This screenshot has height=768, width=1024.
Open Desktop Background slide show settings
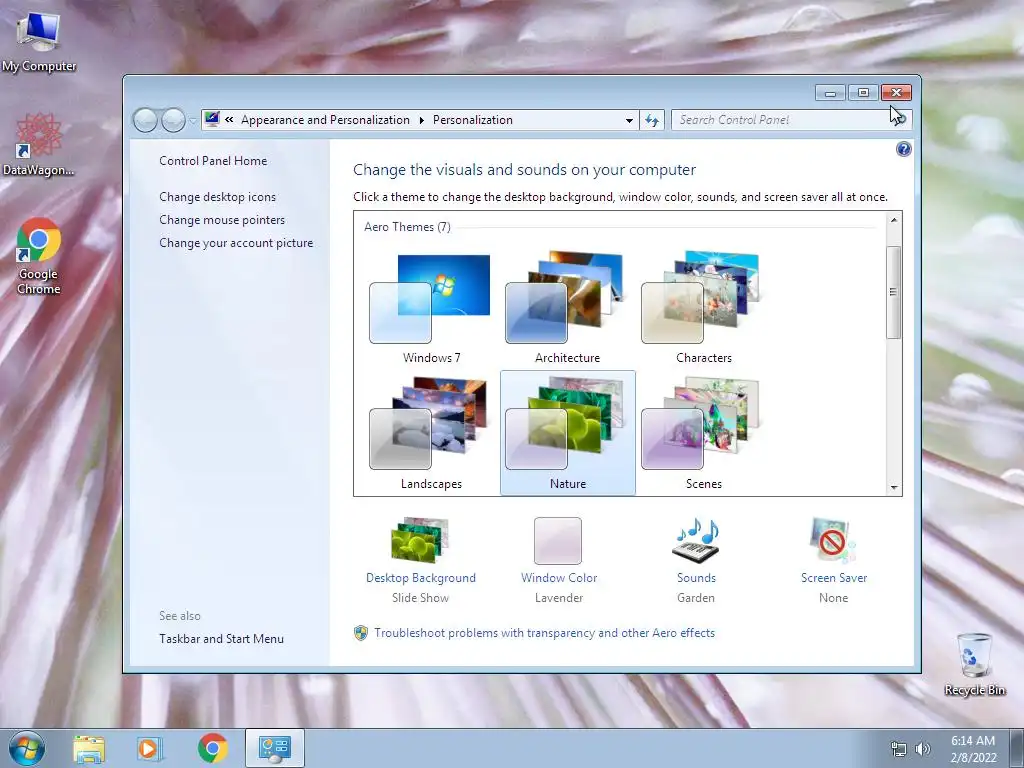coord(421,540)
